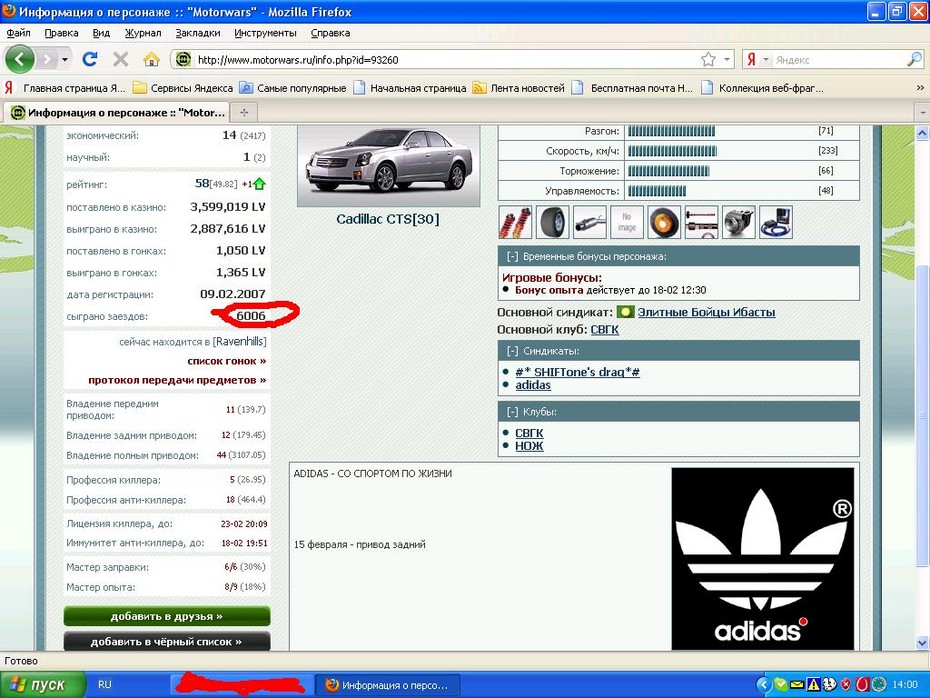The height and width of the screenshot is (698, 930).
Task: Click the turbocharger part icon
Action: [738, 222]
